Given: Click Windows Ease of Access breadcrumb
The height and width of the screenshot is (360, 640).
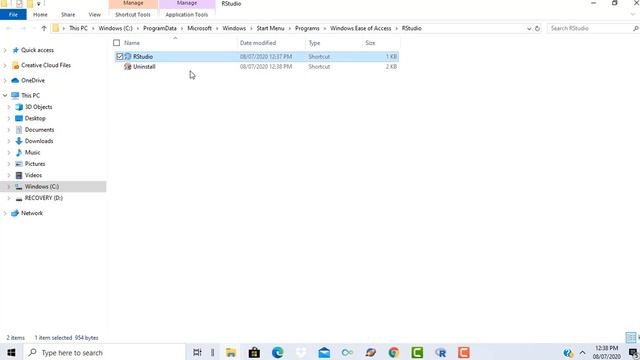Looking at the screenshot, I should tap(360, 28).
